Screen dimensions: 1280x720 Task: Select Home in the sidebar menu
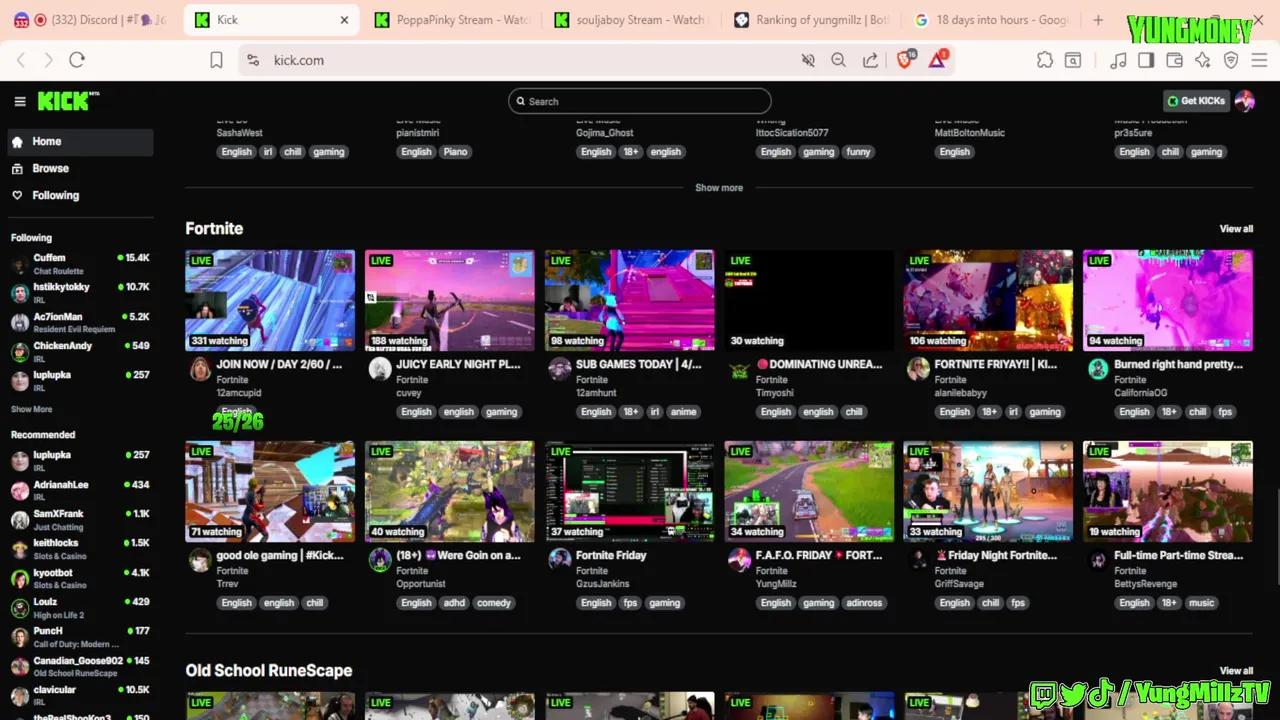[x=80, y=142]
